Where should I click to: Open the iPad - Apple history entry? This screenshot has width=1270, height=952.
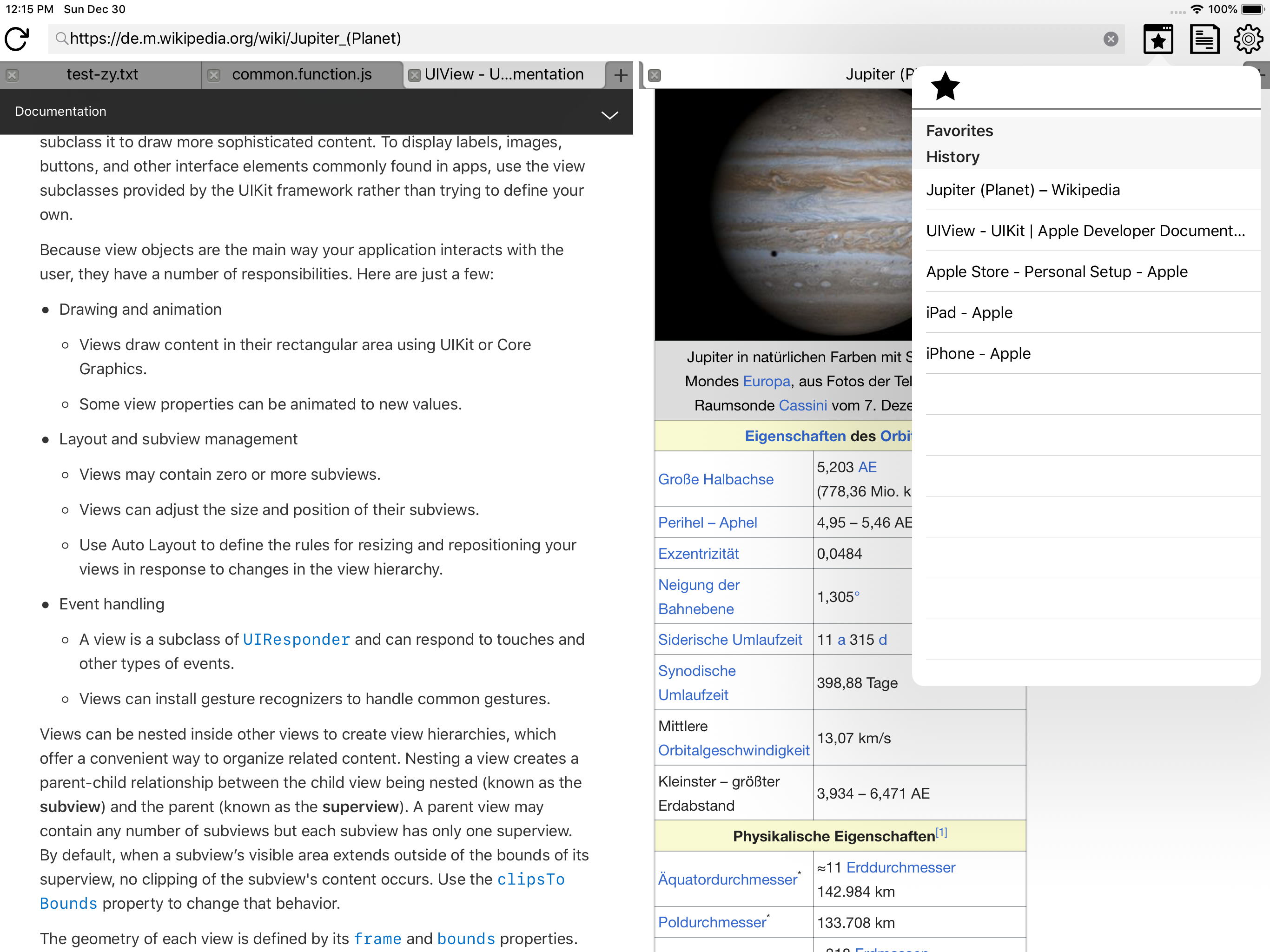coord(969,312)
